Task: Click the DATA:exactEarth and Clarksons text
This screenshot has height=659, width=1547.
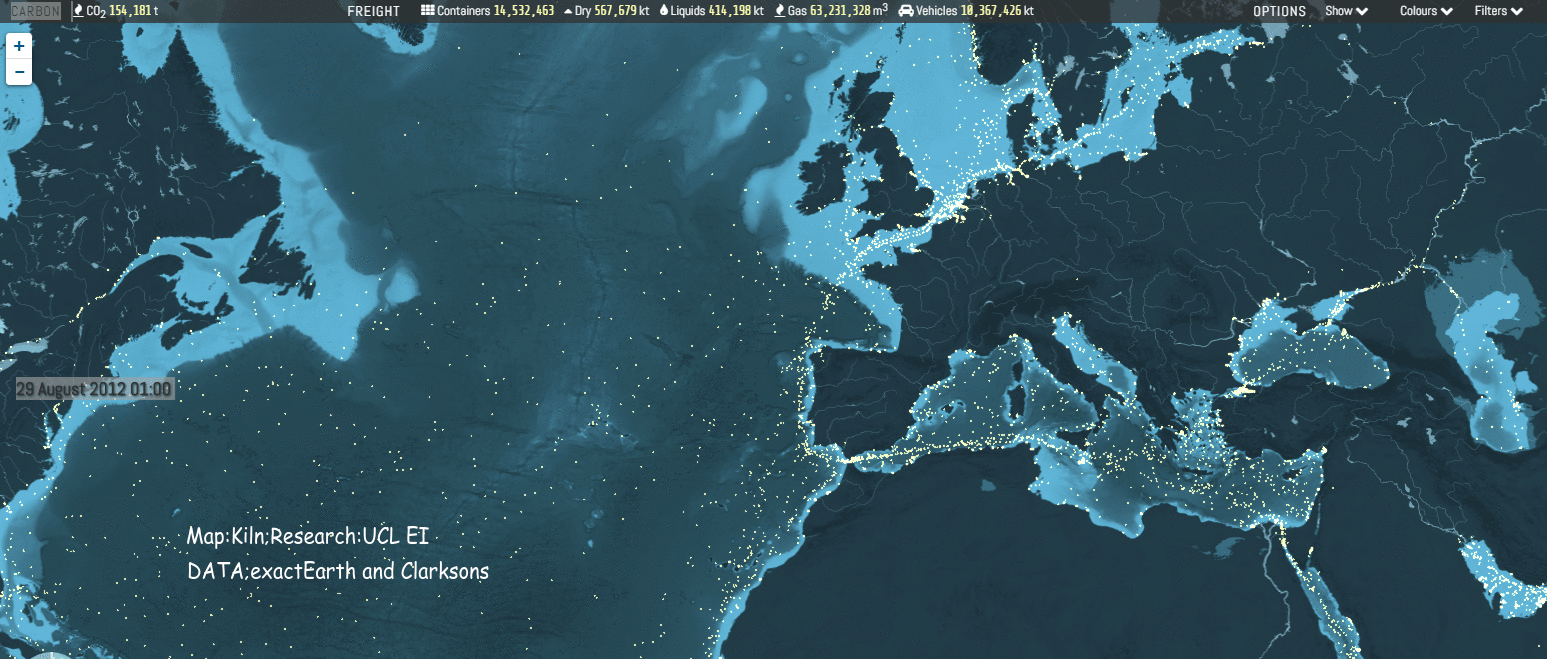Action: (337, 572)
